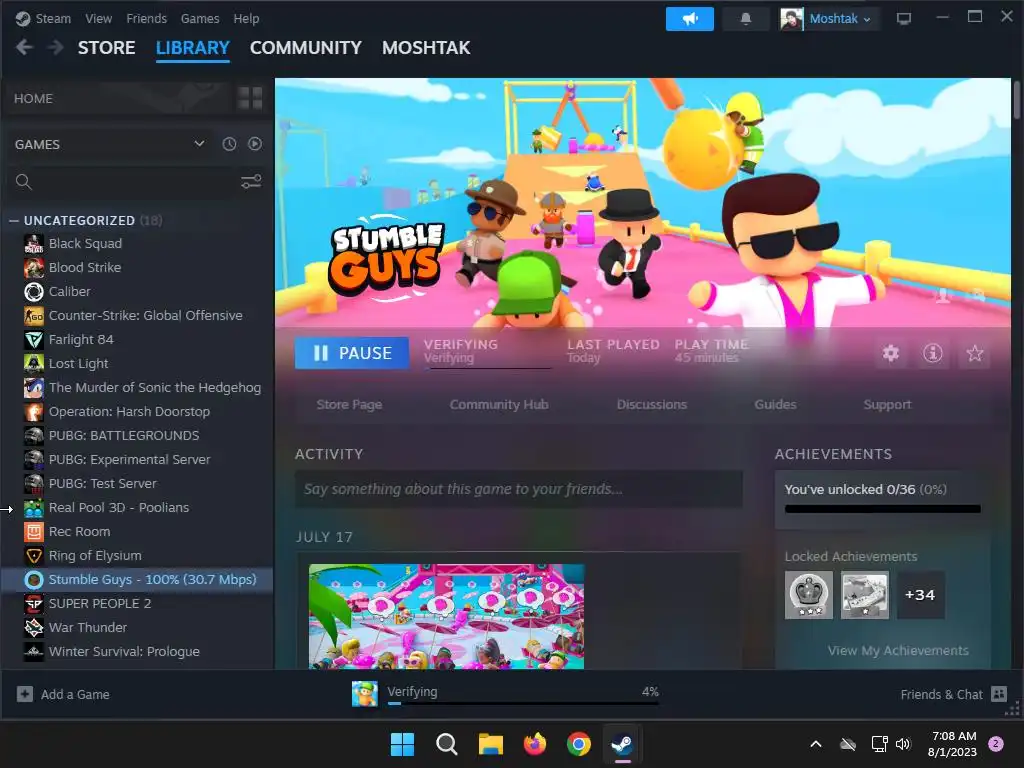1024x768 pixels.
Task: Open the View menu
Action: (x=99, y=19)
